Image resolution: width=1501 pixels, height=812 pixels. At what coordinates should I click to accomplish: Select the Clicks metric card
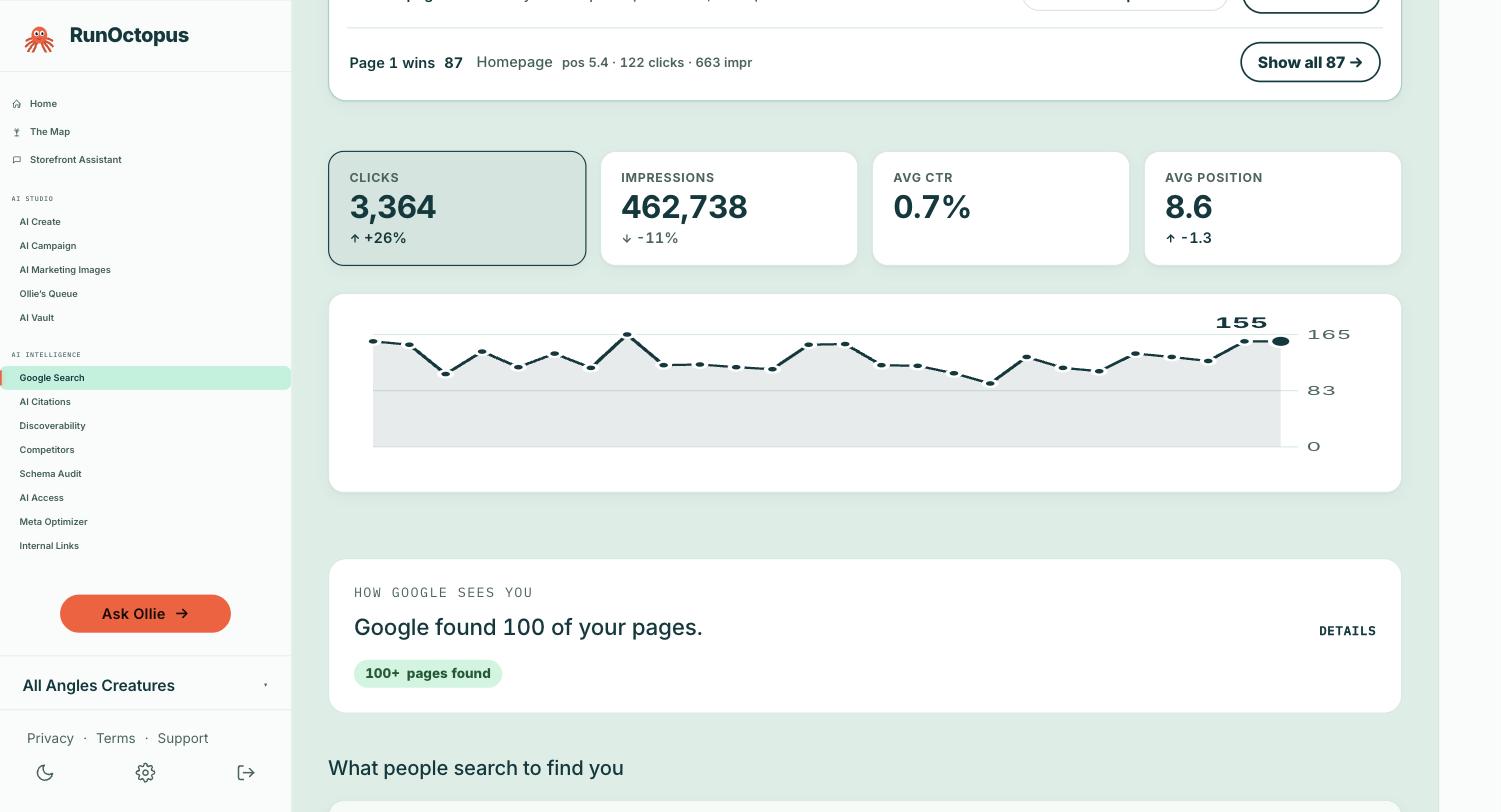point(457,208)
